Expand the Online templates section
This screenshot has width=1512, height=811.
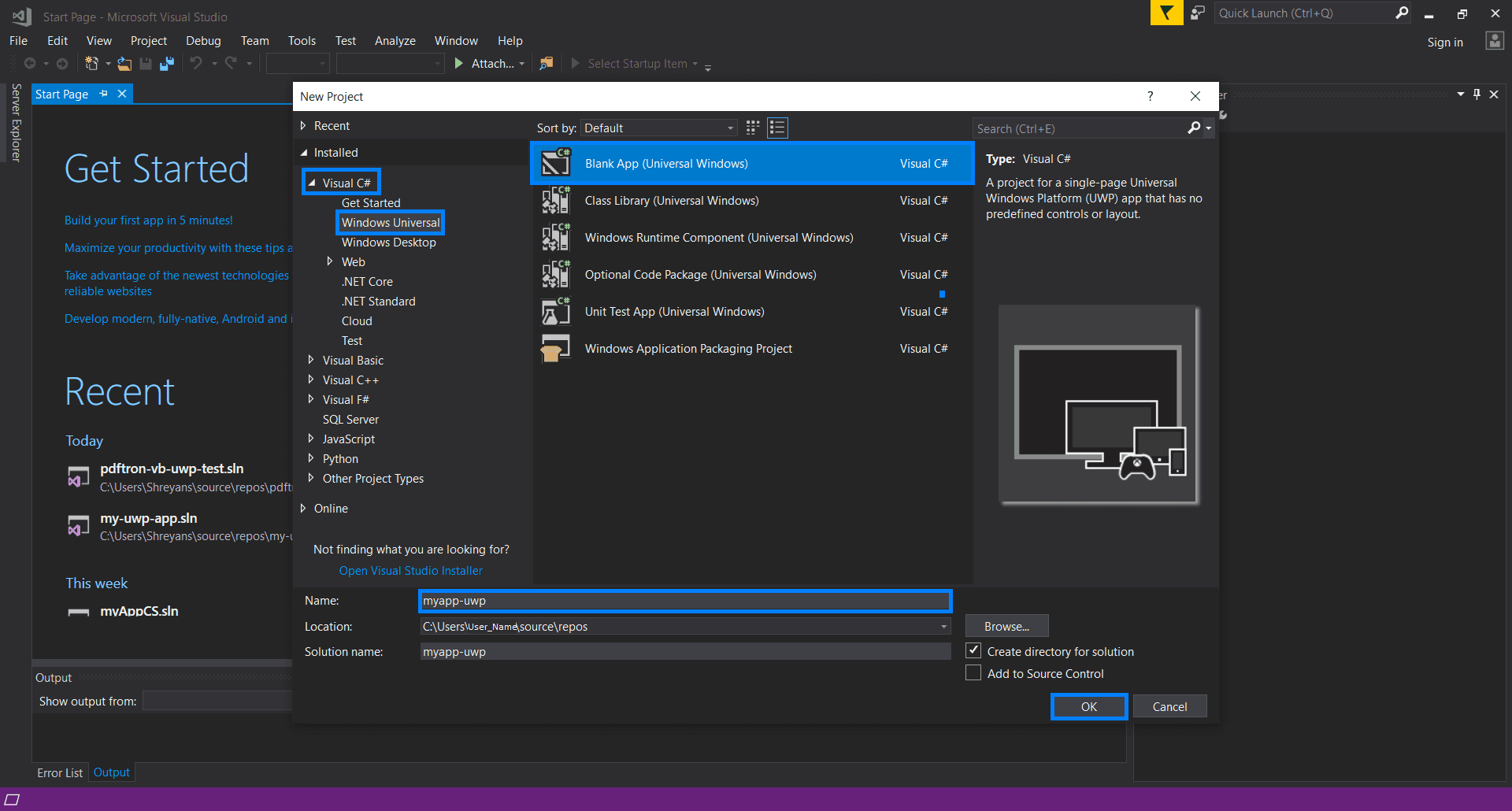[303, 508]
